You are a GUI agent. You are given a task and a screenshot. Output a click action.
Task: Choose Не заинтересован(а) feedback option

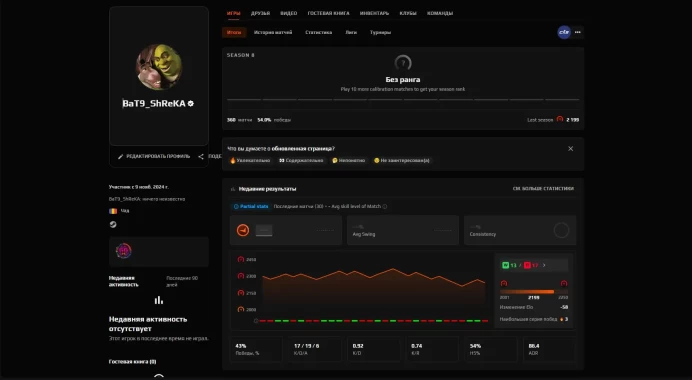click(x=402, y=161)
